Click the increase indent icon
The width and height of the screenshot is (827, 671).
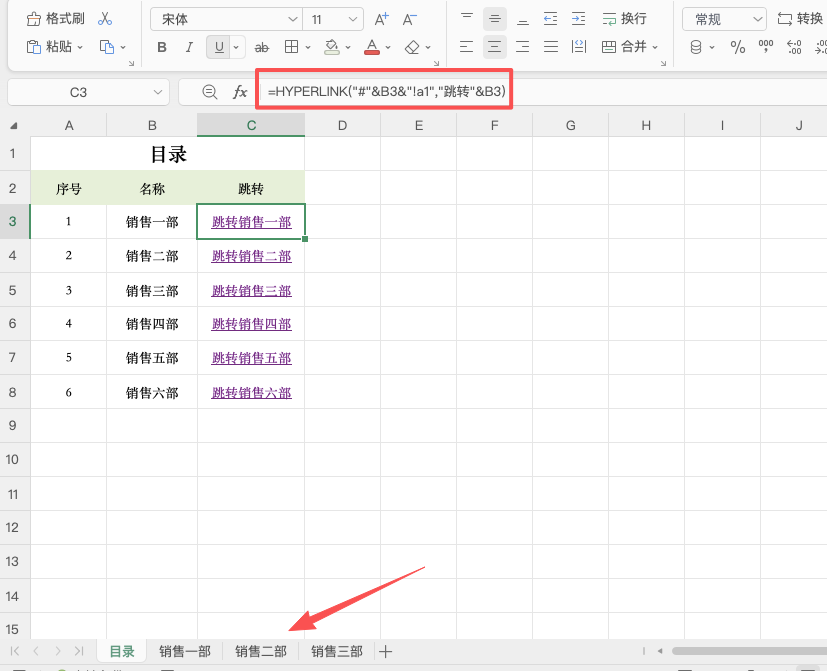(579, 19)
